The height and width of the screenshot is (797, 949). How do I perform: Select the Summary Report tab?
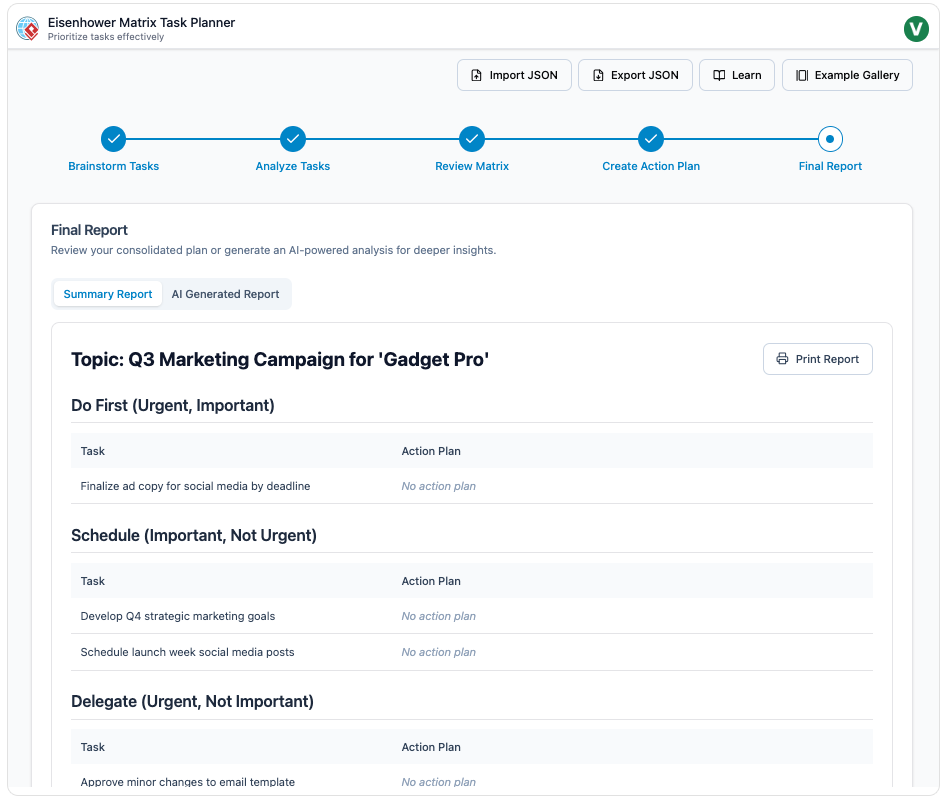(x=108, y=294)
